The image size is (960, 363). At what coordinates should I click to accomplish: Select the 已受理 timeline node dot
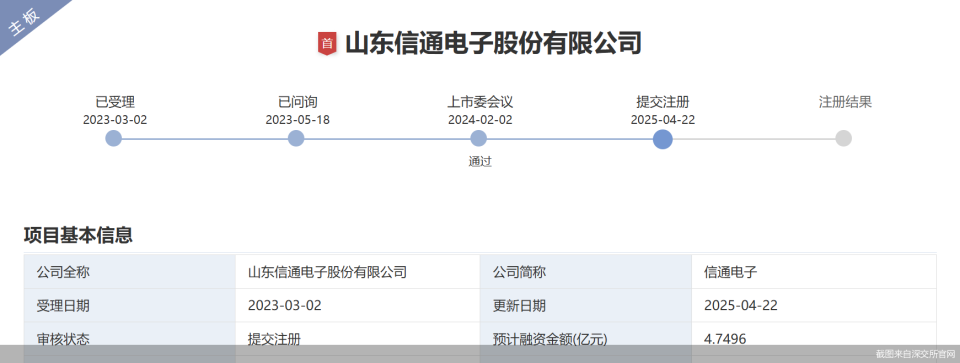[x=114, y=138]
